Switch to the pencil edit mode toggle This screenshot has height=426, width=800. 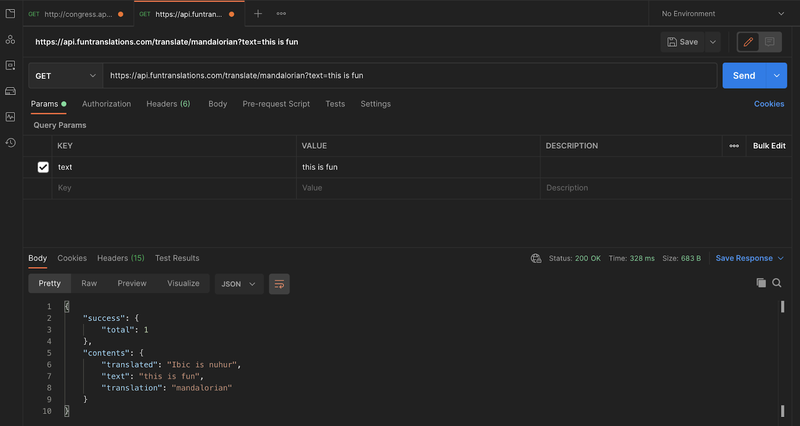(748, 42)
